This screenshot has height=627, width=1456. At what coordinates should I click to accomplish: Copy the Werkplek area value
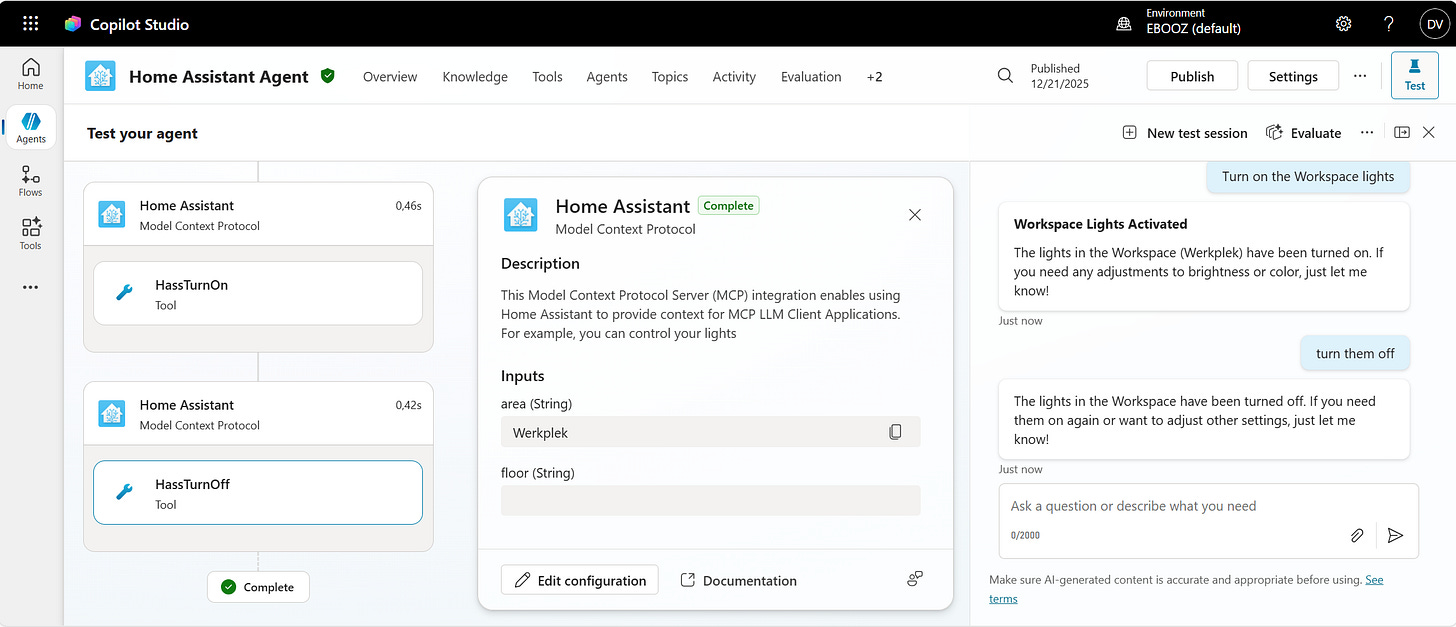pyautogui.click(x=895, y=432)
